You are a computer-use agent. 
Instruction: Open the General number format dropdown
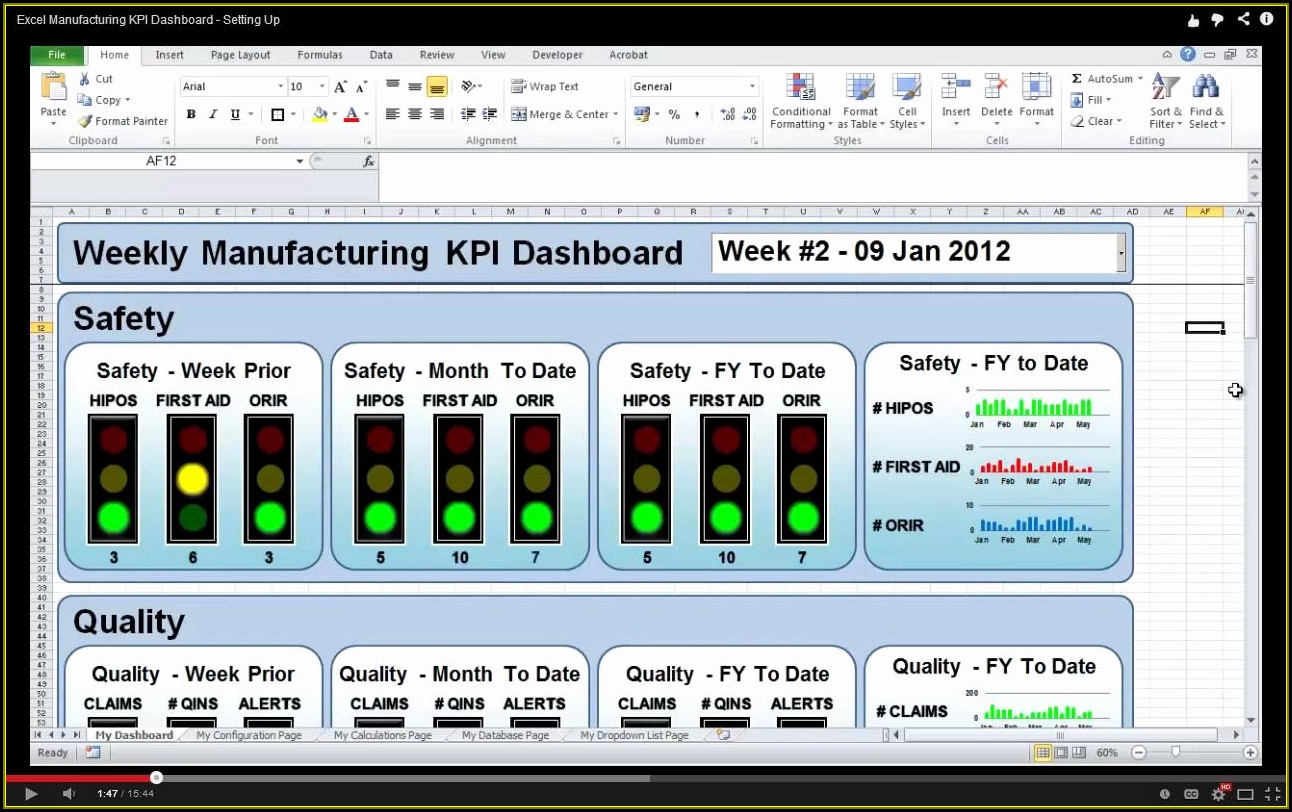tap(752, 87)
